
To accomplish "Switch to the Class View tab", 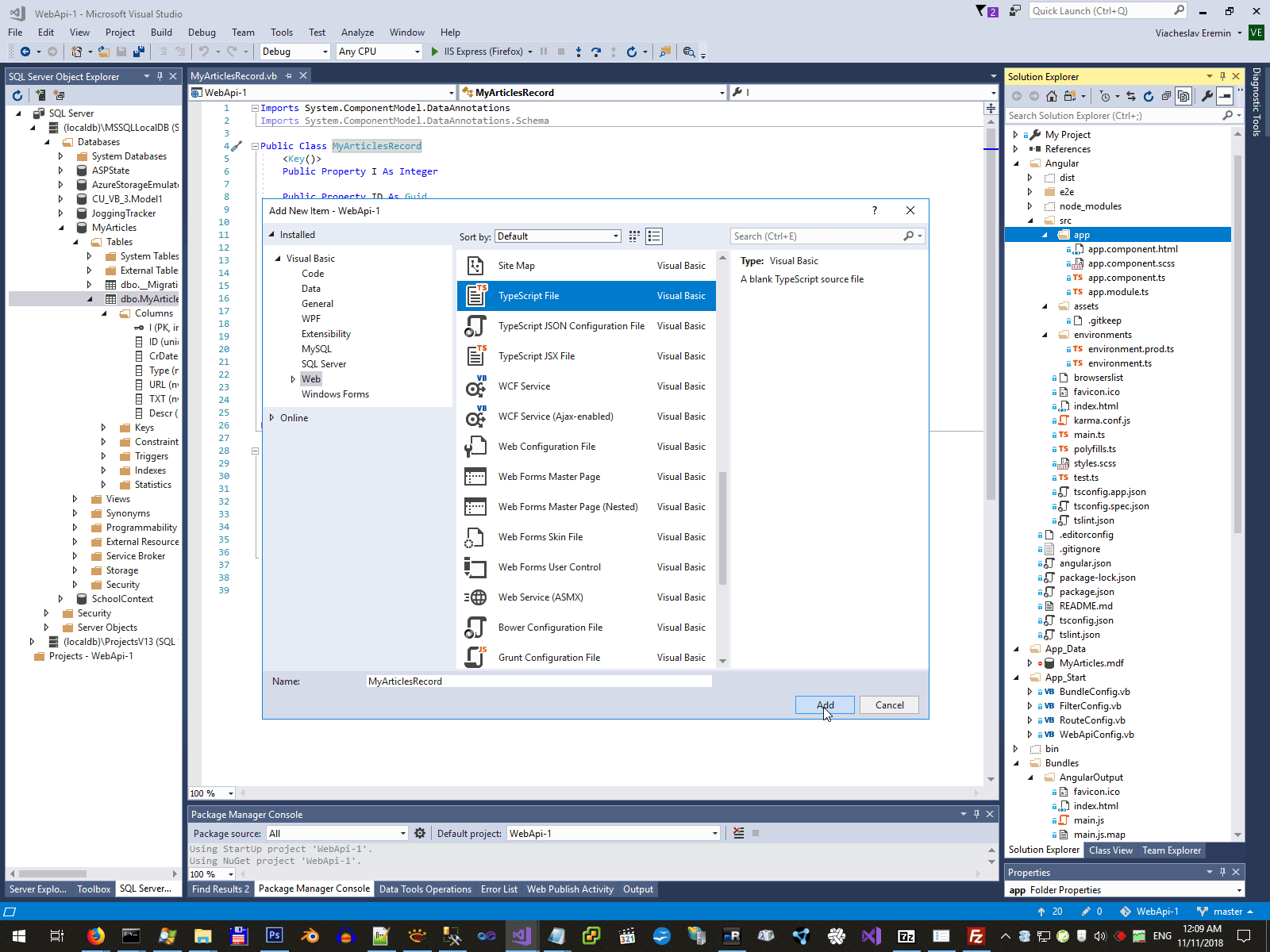I will 1110,850.
